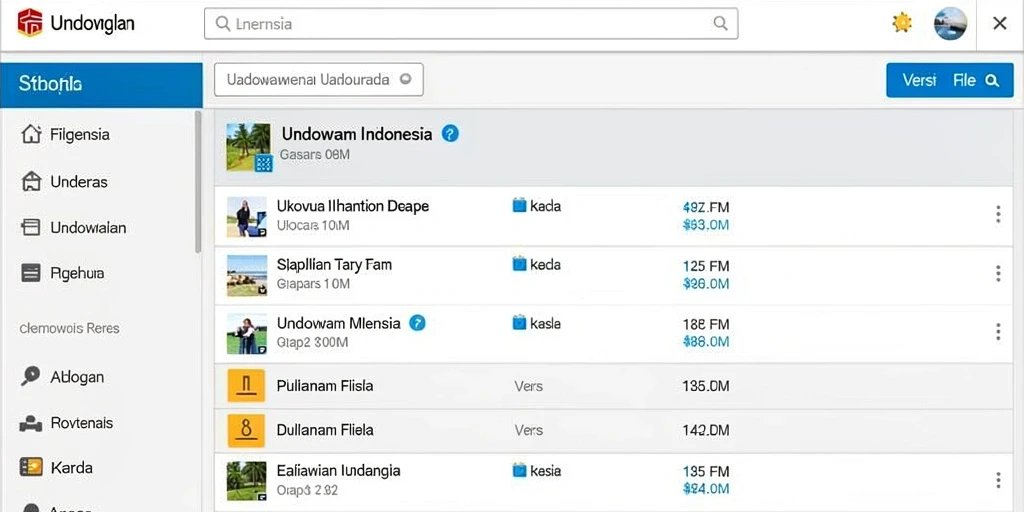Open more options for Ealiawian Iundangia row
Image resolution: width=1024 pixels, height=512 pixels.
click(998, 481)
